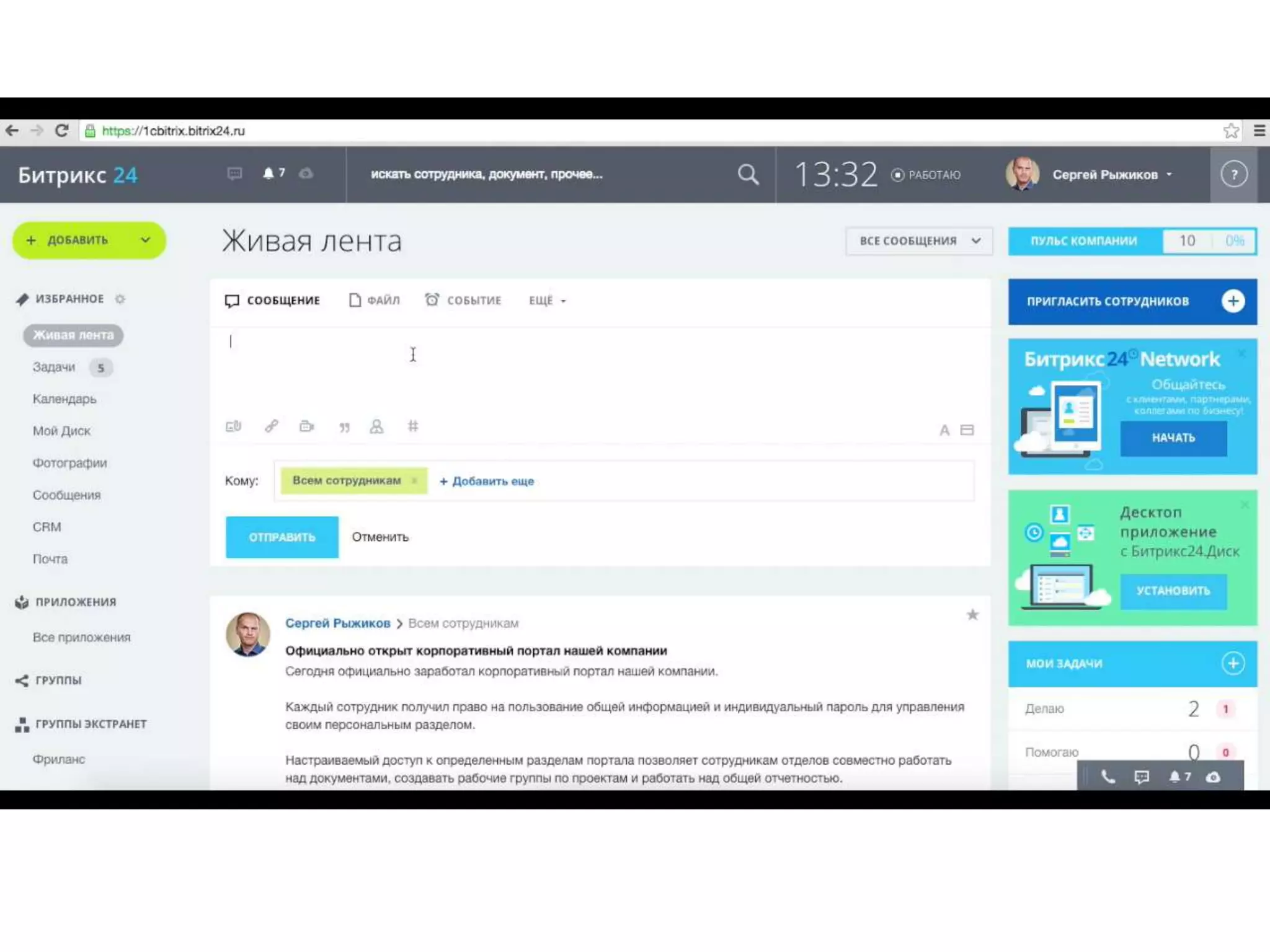Click the hashtag icon in the editor toolbar
The image size is (1270, 952).
coord(413,426)
